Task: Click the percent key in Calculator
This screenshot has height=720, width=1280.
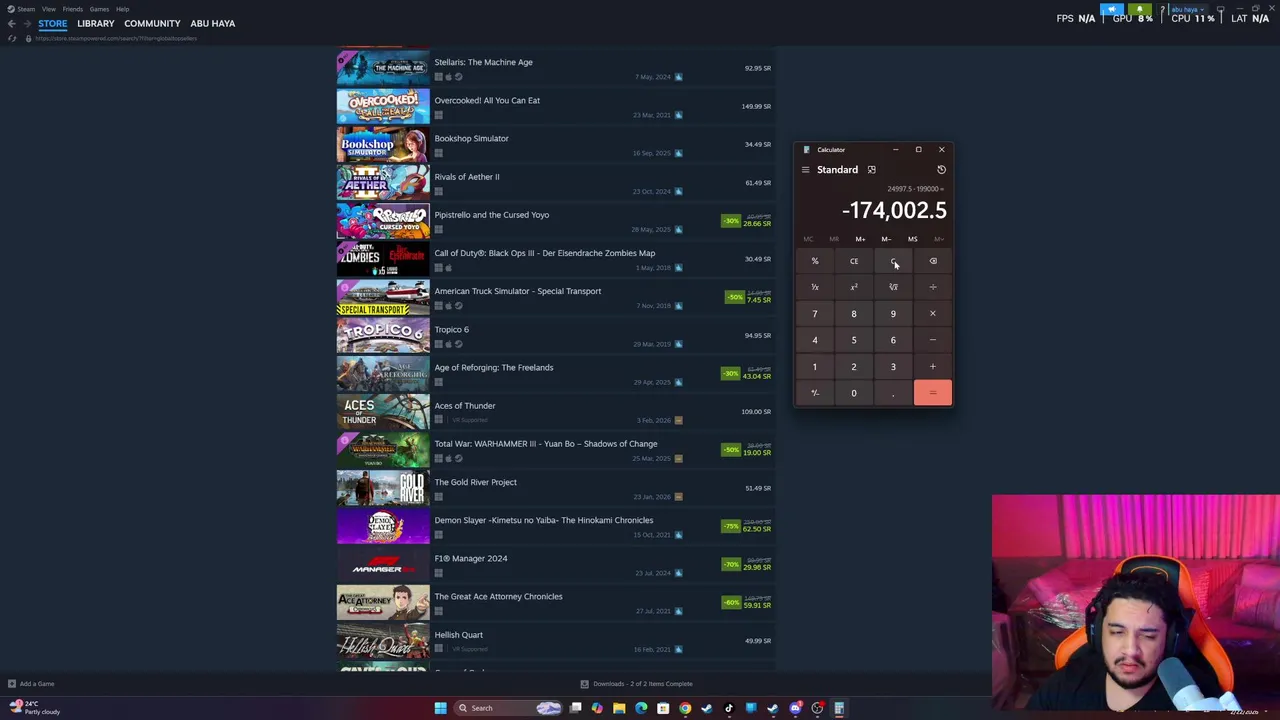Action: [x=815, y=261]
